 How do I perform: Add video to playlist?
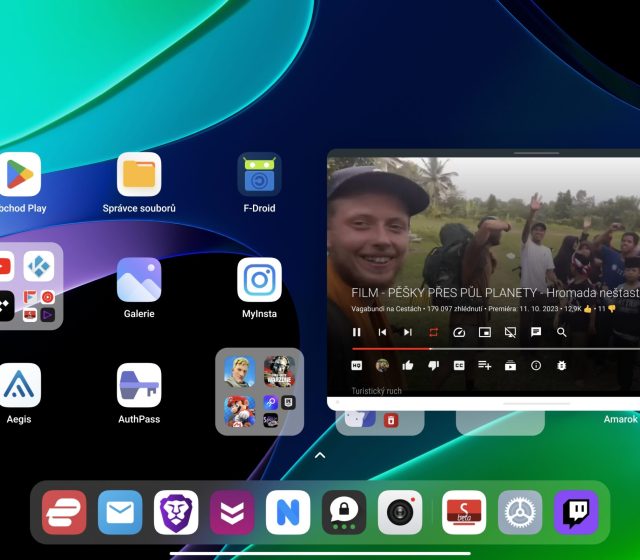pos(485,366)
